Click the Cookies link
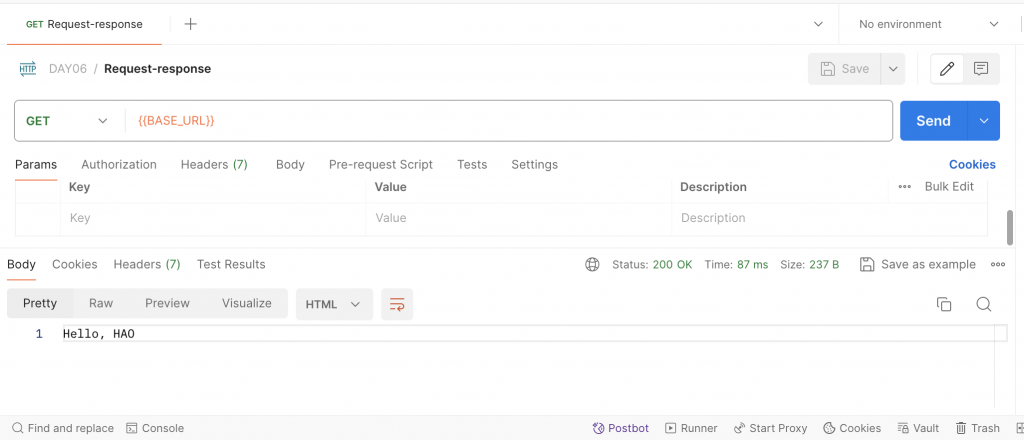 pyautogui.click(x=972, y=165)
